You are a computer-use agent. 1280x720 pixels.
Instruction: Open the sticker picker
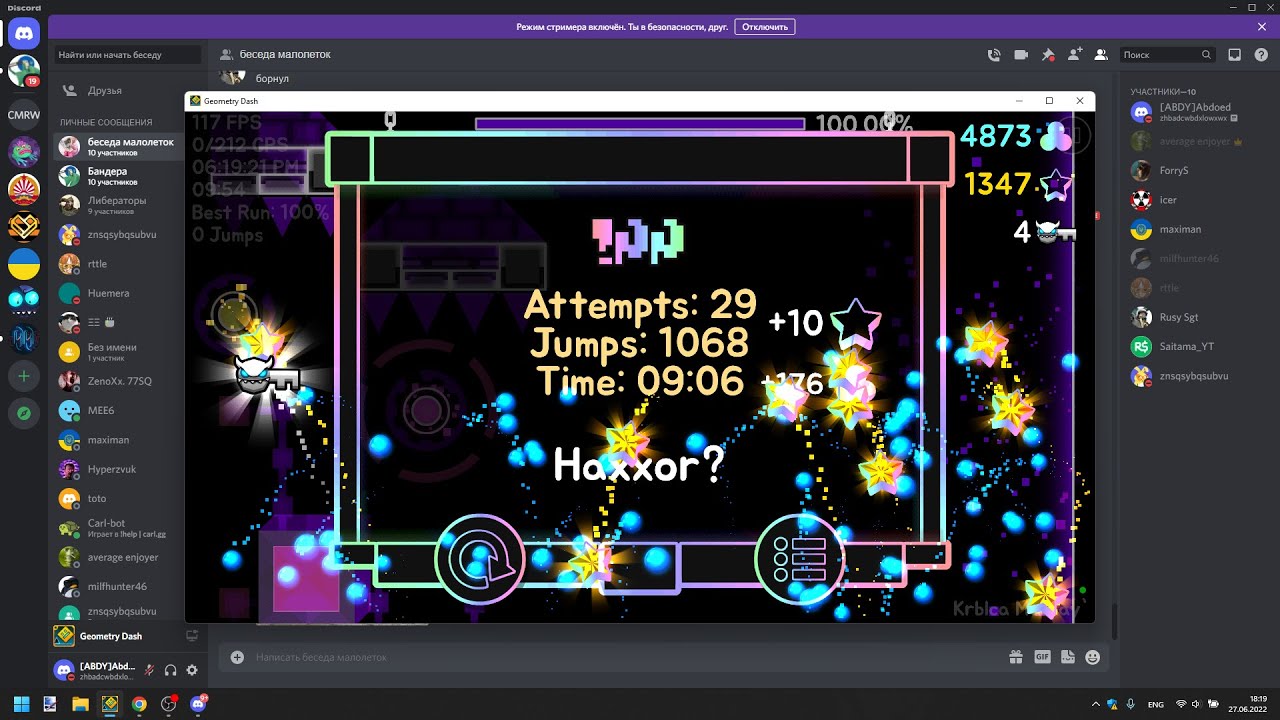(1067, 657)
